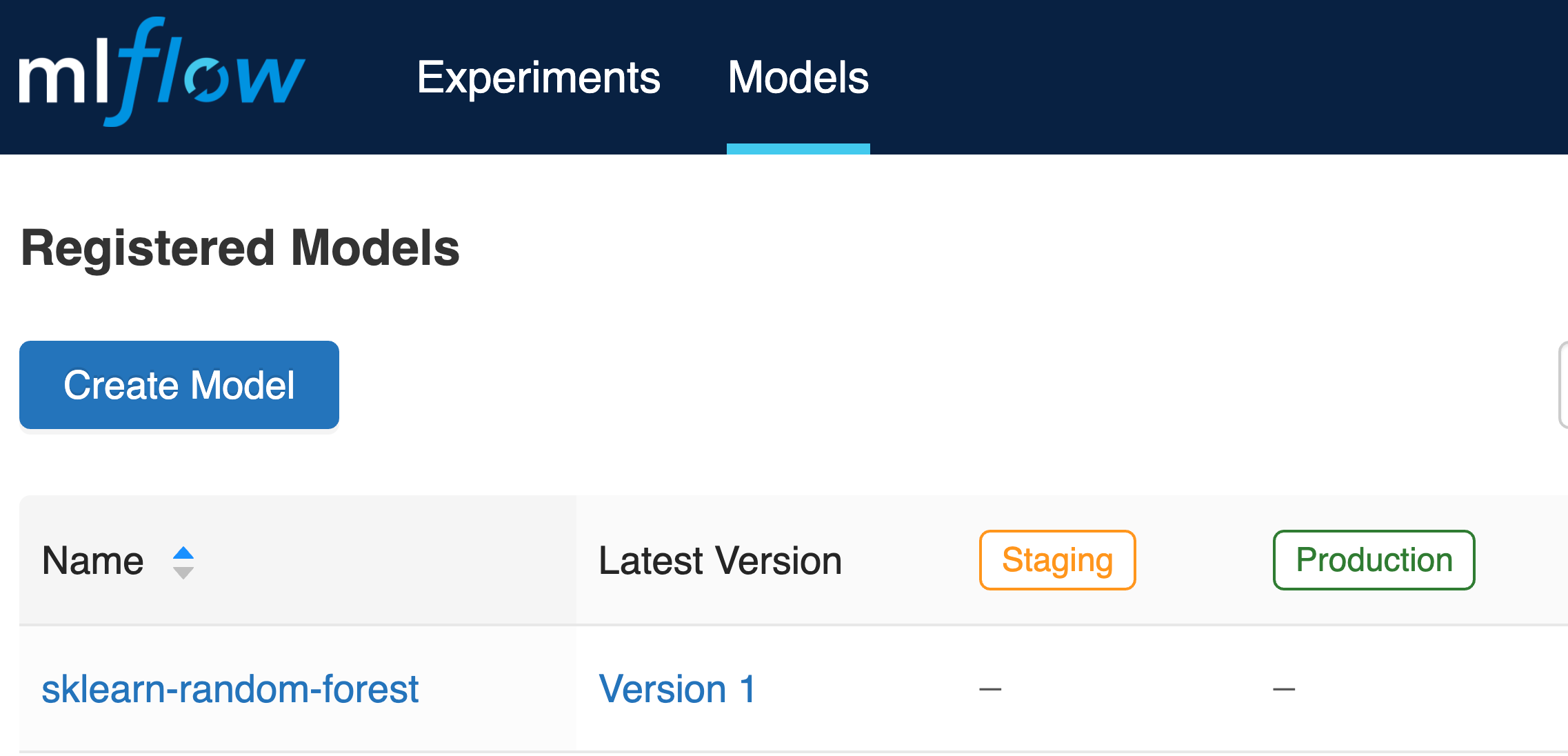This screenshot has height=756, width=1568.
Task: Click the blue underline beneath the Models tab
Action: click(x=798, y=149)
